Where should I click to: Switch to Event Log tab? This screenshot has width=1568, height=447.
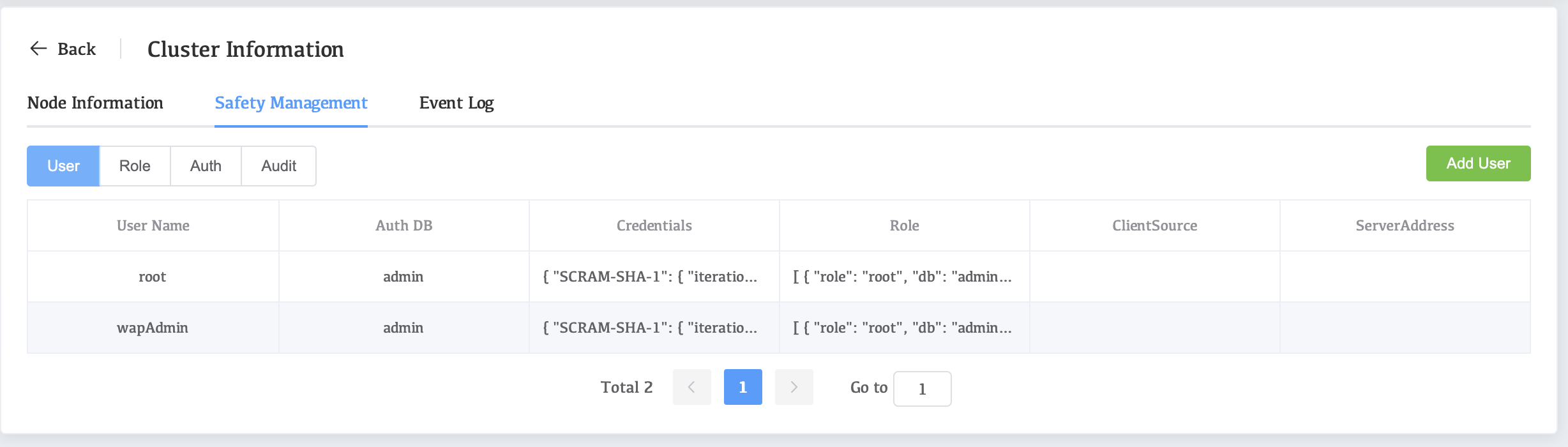pyautogui.click(x=456, y=103)
